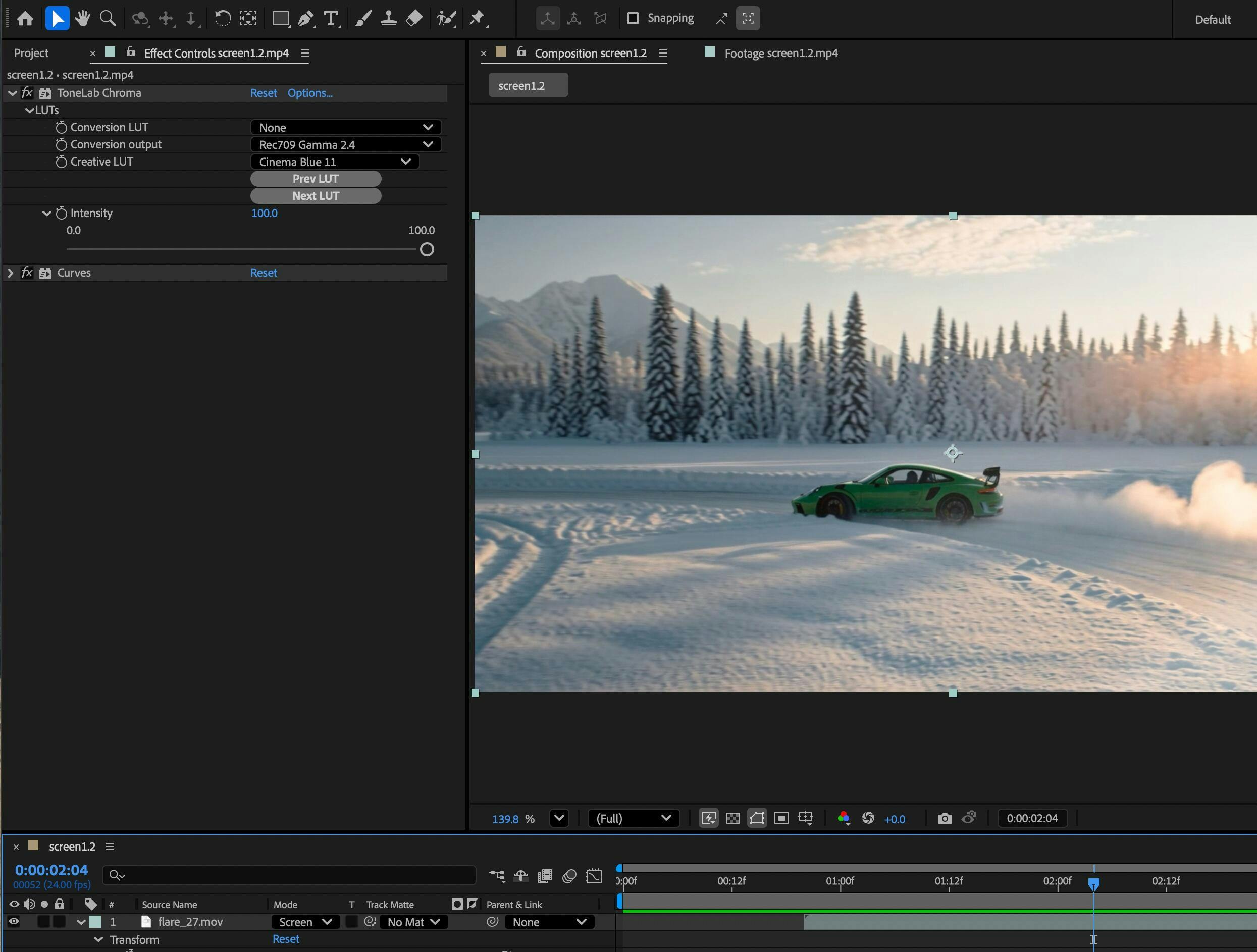
Task: Hide the flare_27.mov layer with eye icon
Action: [x=14, y=922]
